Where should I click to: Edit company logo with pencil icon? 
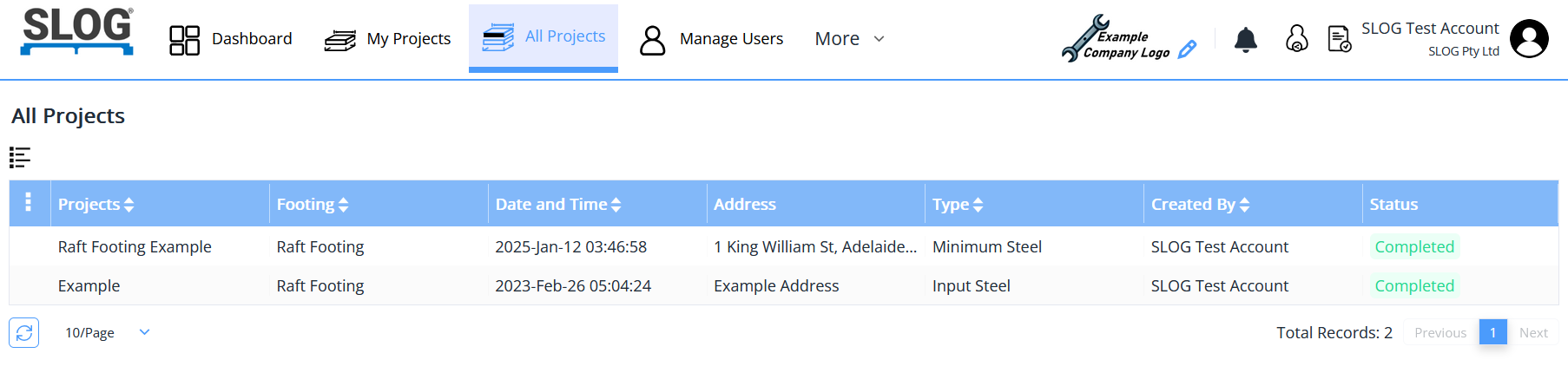pyautogui.click(x=1187, y=49)
